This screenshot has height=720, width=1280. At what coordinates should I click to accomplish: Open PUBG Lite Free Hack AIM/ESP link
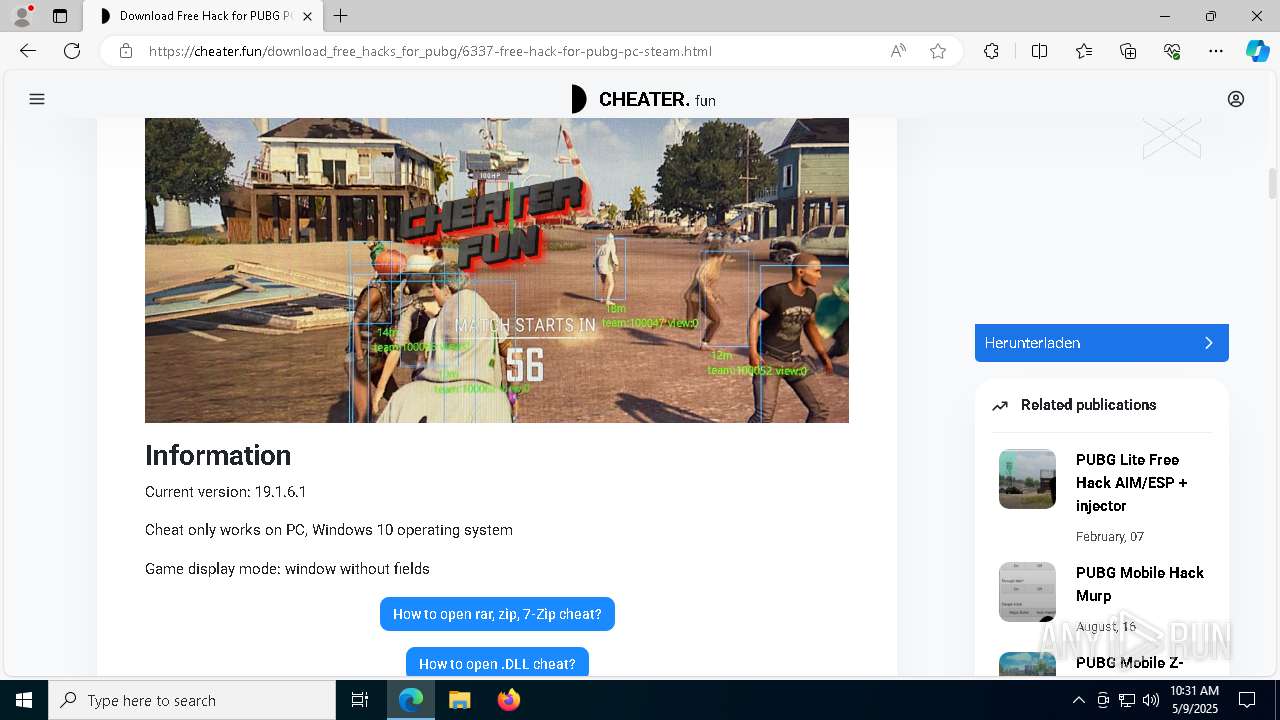pos(1132,482)
